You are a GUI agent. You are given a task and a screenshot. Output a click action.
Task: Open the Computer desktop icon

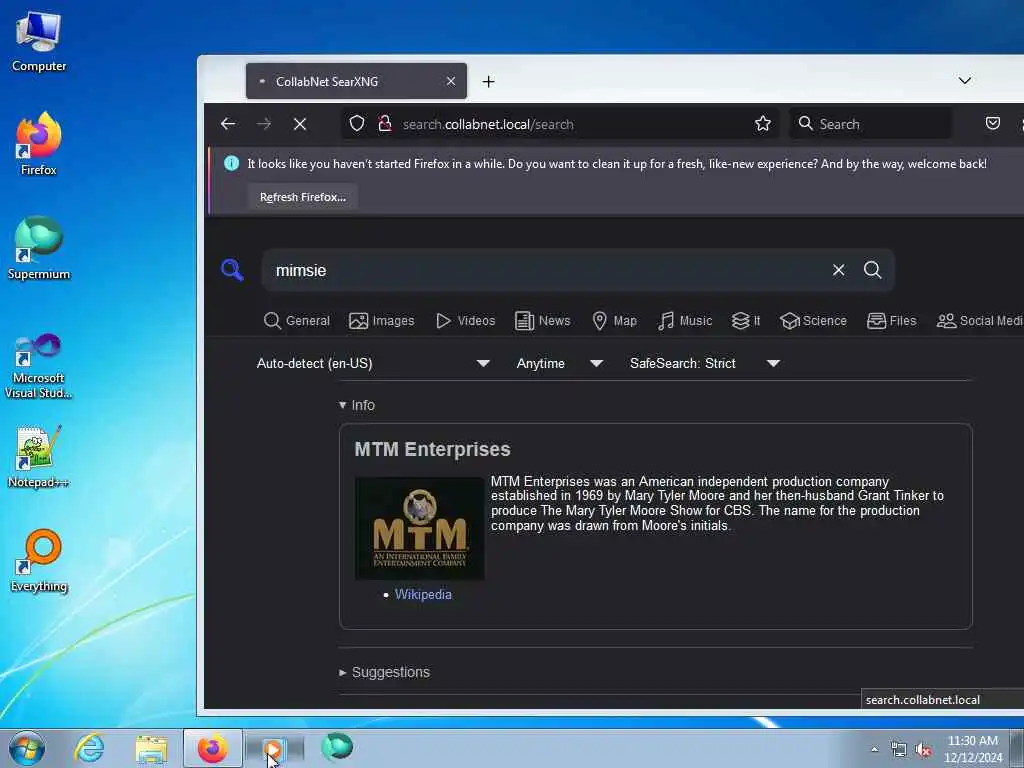point(39,42)
